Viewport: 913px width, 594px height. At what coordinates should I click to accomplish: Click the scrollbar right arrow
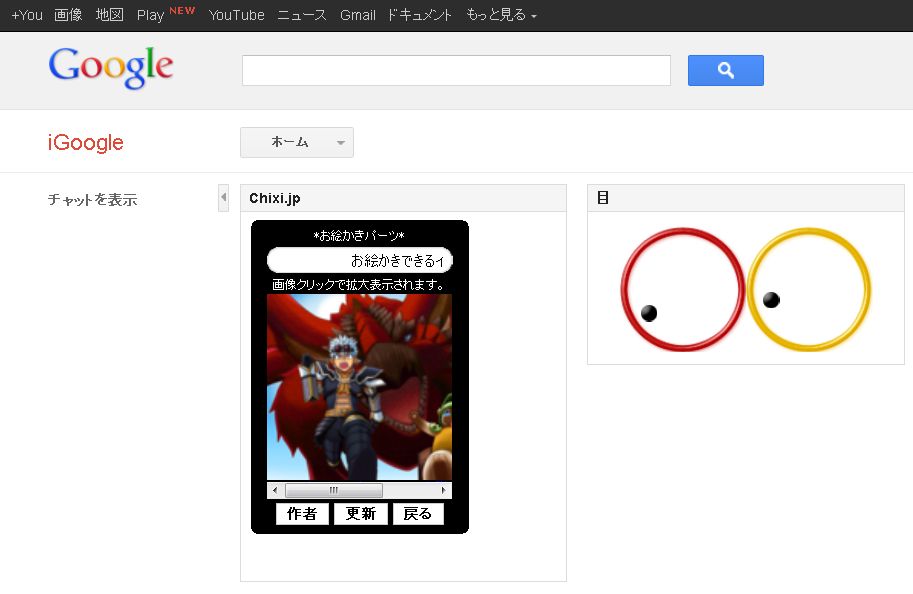click(x=444, y=491)
